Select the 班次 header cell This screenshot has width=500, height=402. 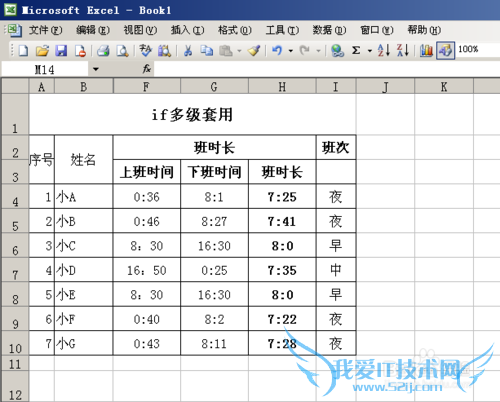pyautogui.click(x=336, y=147)
